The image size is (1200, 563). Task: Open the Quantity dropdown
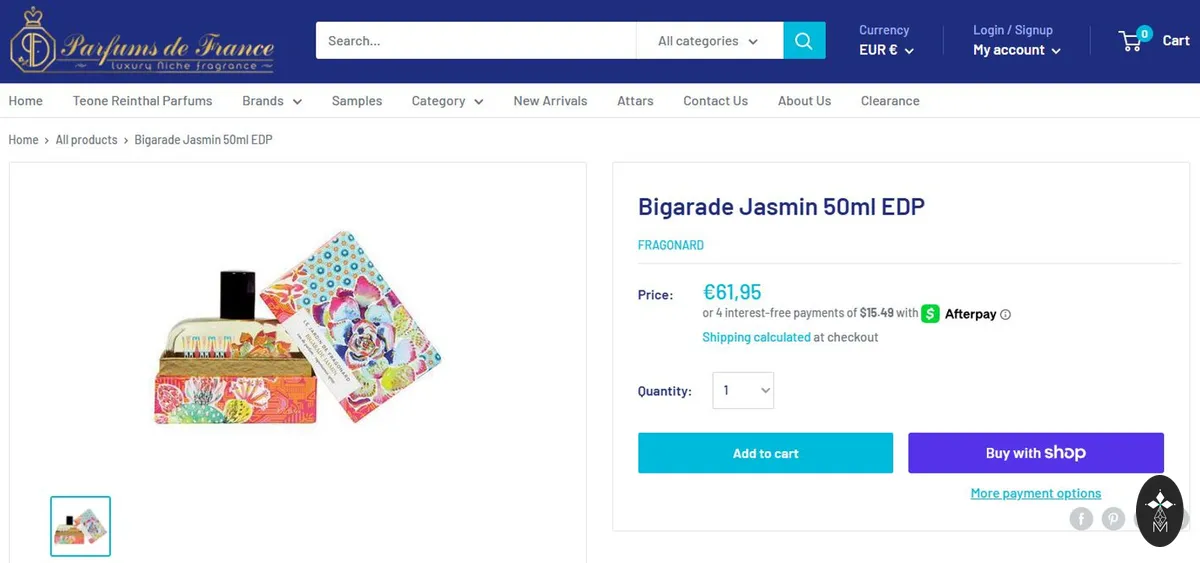click(743, 390)
